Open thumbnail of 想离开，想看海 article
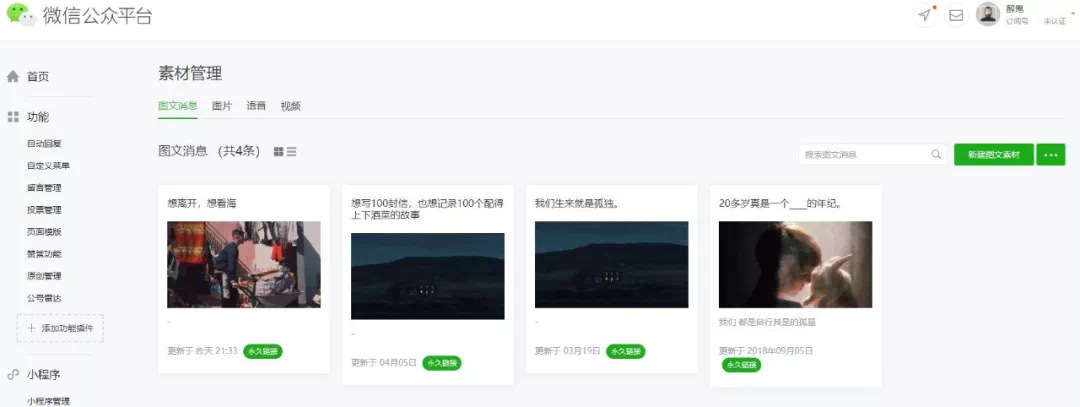 pyautogui.click(x=244, y=264)
